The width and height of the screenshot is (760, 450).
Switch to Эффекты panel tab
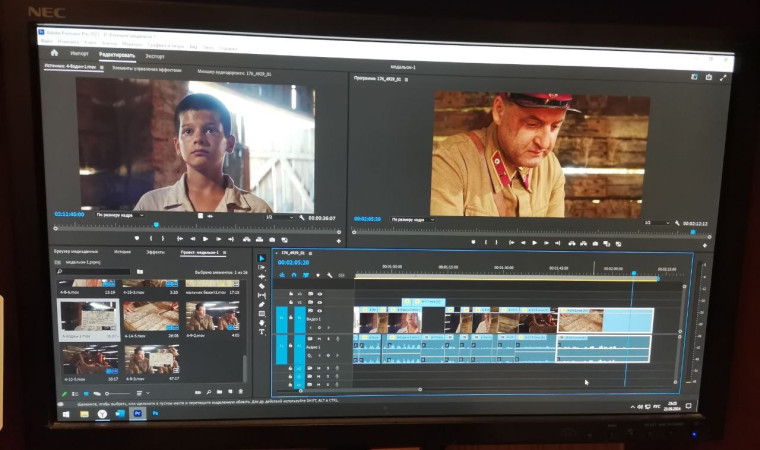(156, 252)
